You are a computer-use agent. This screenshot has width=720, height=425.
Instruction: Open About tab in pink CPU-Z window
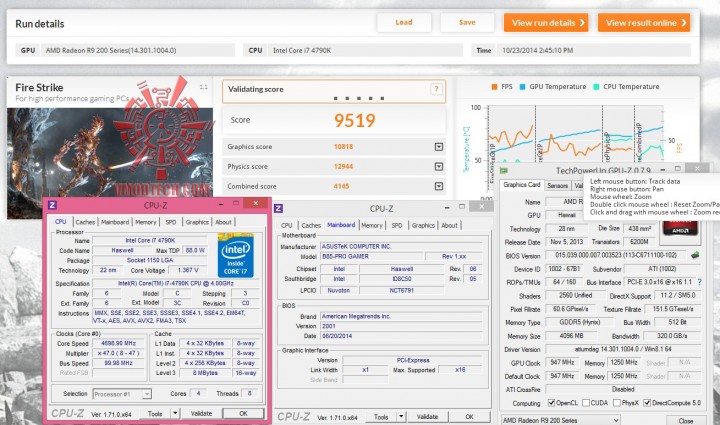point(224,222)
